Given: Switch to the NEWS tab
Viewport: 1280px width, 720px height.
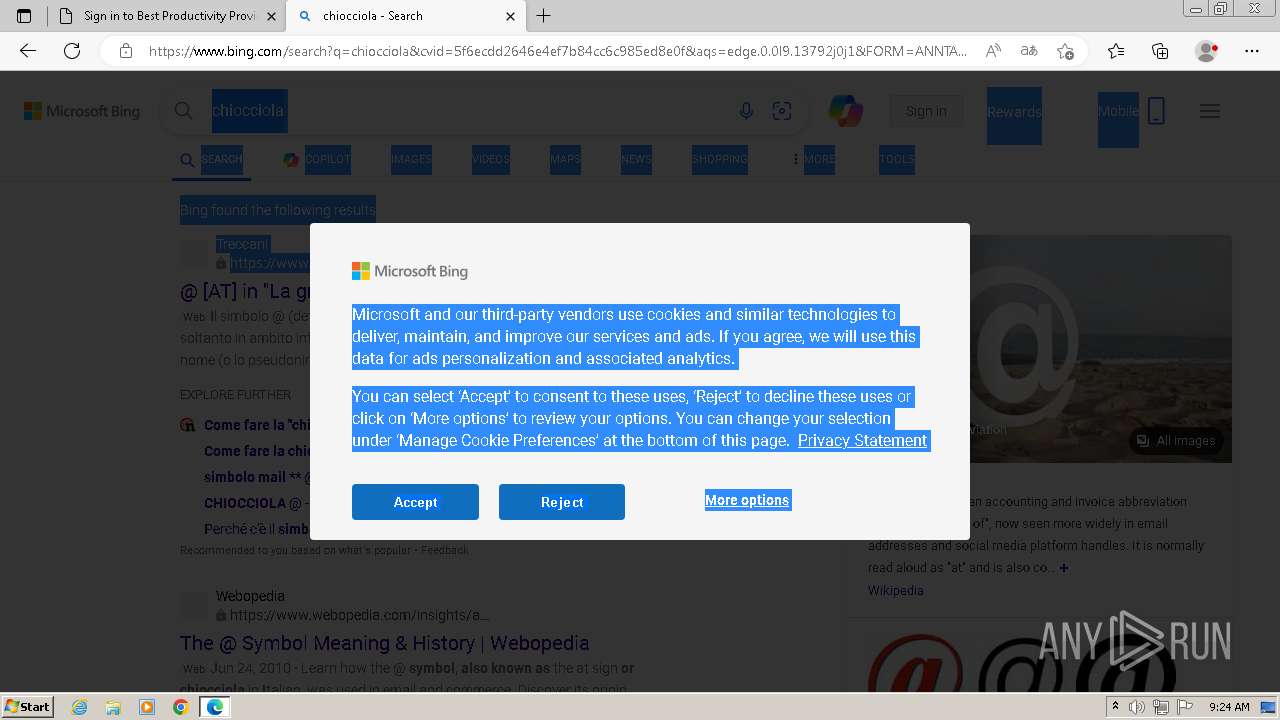Looking at the screenshot, I should (x=636, y=159).
